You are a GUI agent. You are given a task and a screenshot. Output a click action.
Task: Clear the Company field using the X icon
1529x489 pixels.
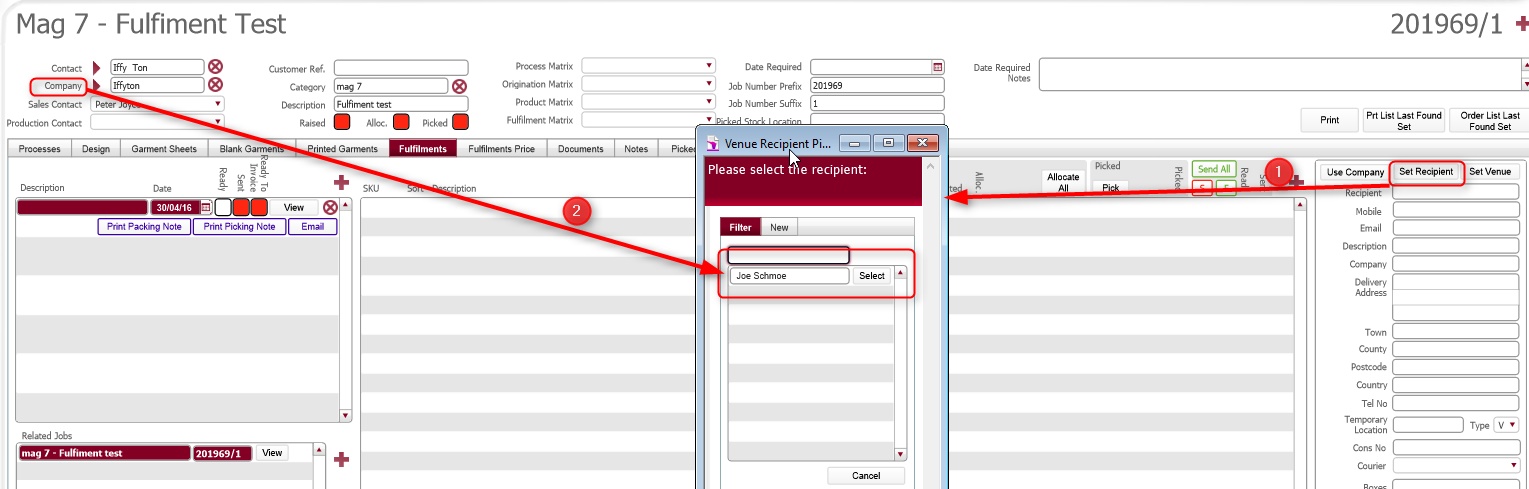pyautogui.click(x=215, y=85)
